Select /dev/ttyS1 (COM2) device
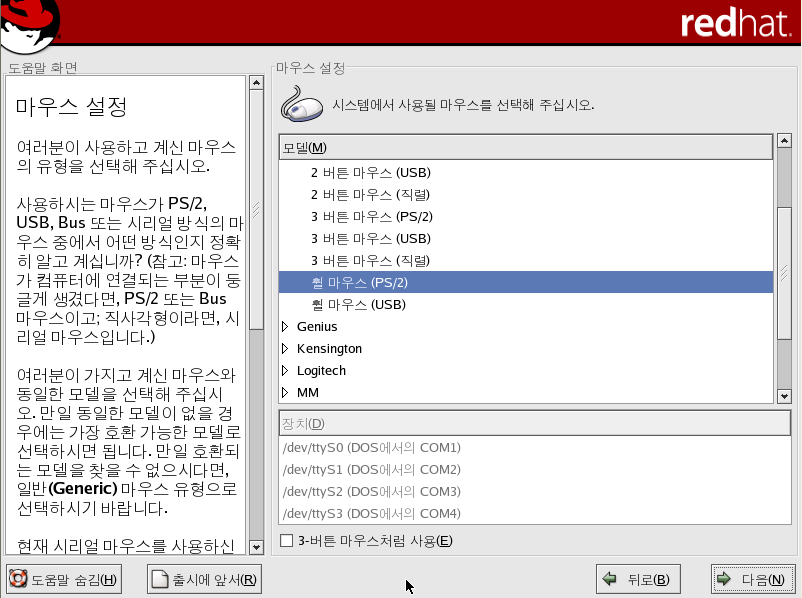The height and width of the screenshot is (598, 802). [535, 470]
